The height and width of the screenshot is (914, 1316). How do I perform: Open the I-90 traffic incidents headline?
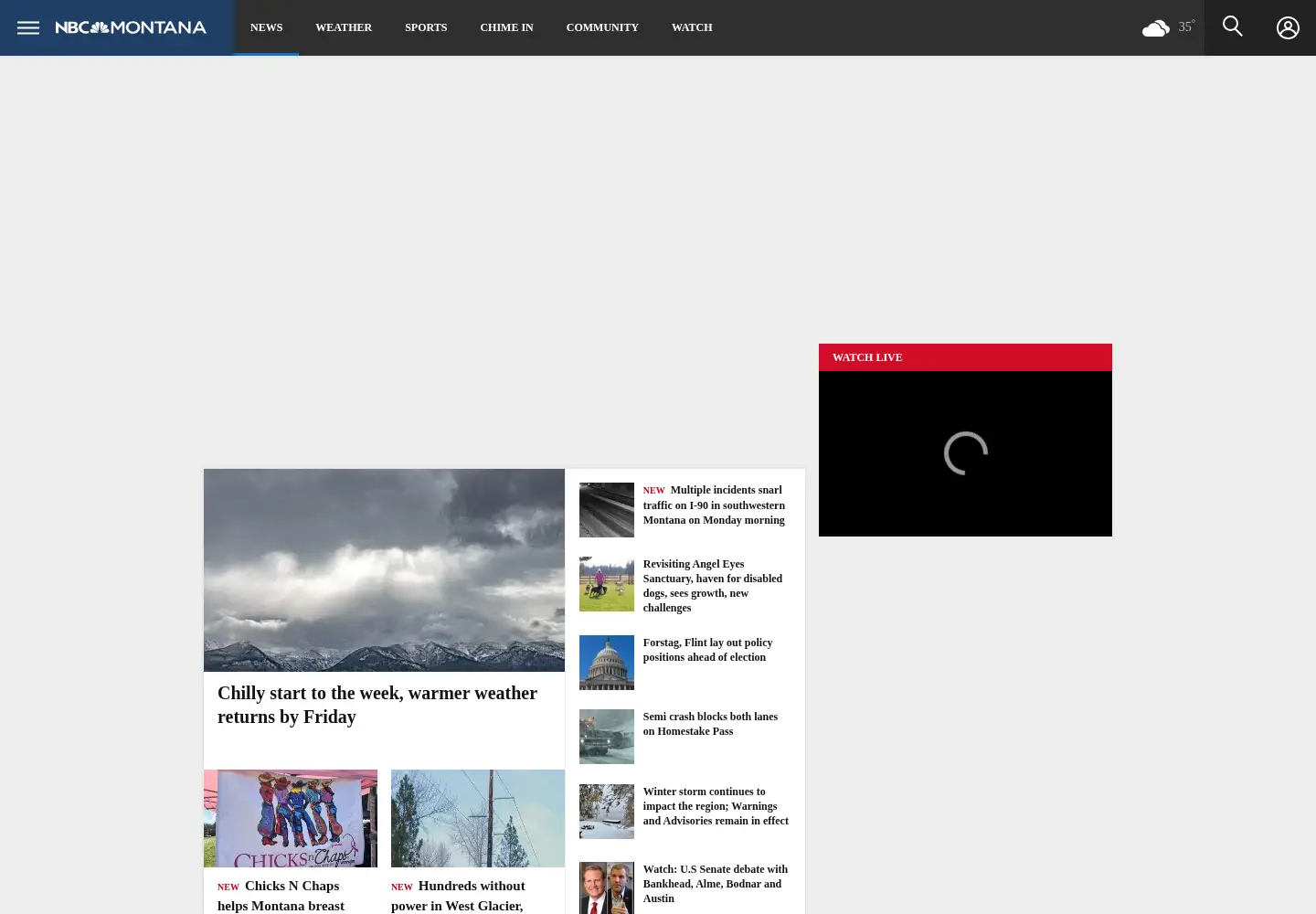(x=716, y=505)
